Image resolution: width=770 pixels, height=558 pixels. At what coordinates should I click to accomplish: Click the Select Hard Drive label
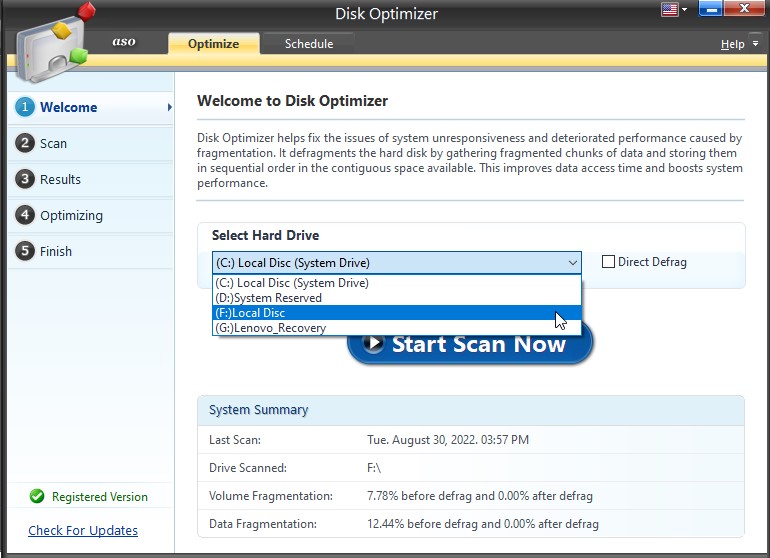pyautogui.click(x=265, y=235)
